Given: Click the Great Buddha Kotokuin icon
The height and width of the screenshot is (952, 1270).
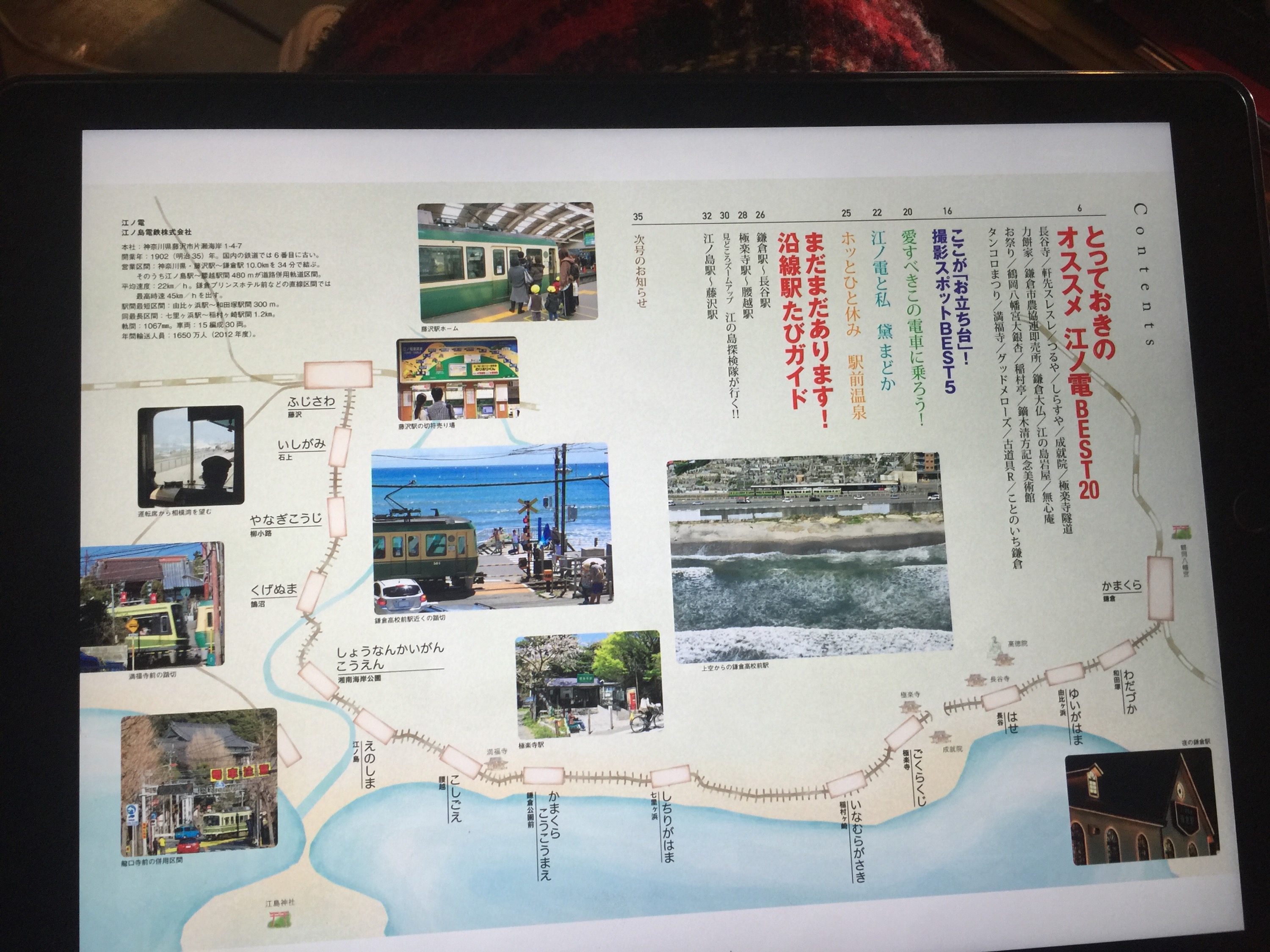Looking at the screenshot, I should [998, 650].
